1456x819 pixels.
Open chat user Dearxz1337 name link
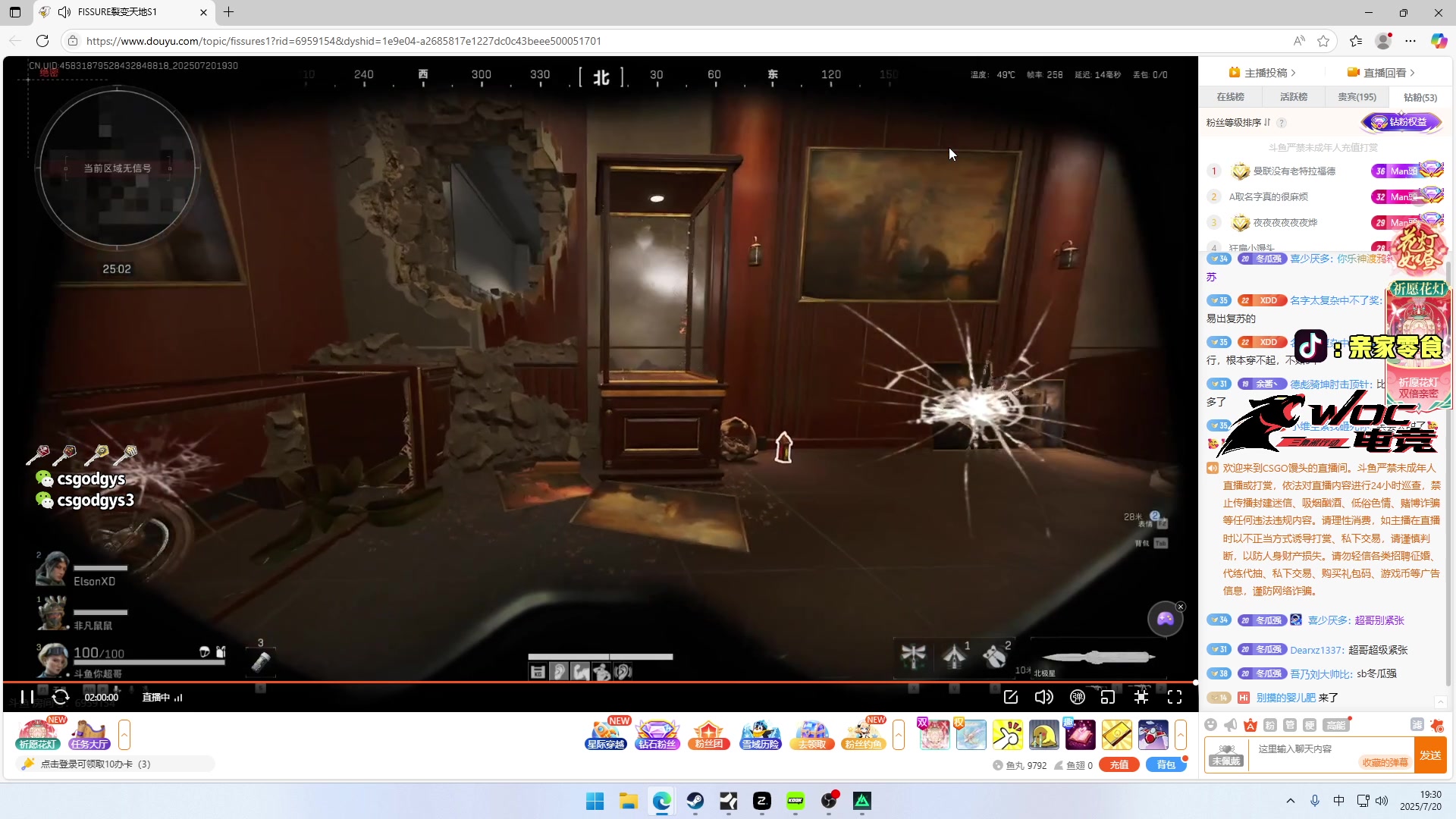pyautogui.click(x=1316, y=650)
